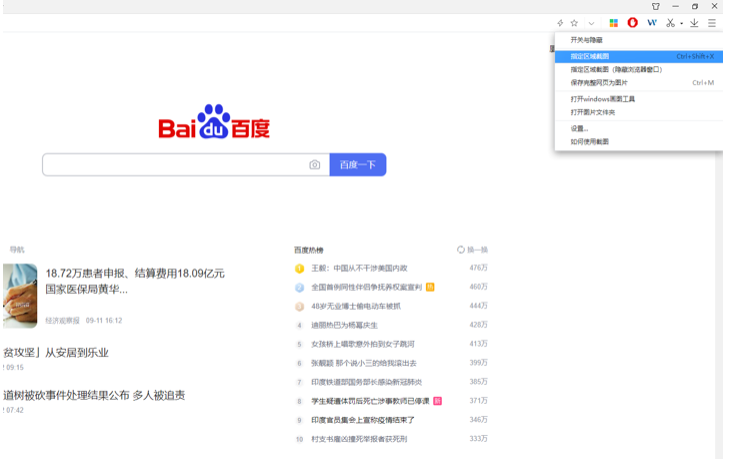Viewport: 730px width, 462px height.
Task: Click the Baidu logo
Action: pyautogui.click(x=214, y=122)
